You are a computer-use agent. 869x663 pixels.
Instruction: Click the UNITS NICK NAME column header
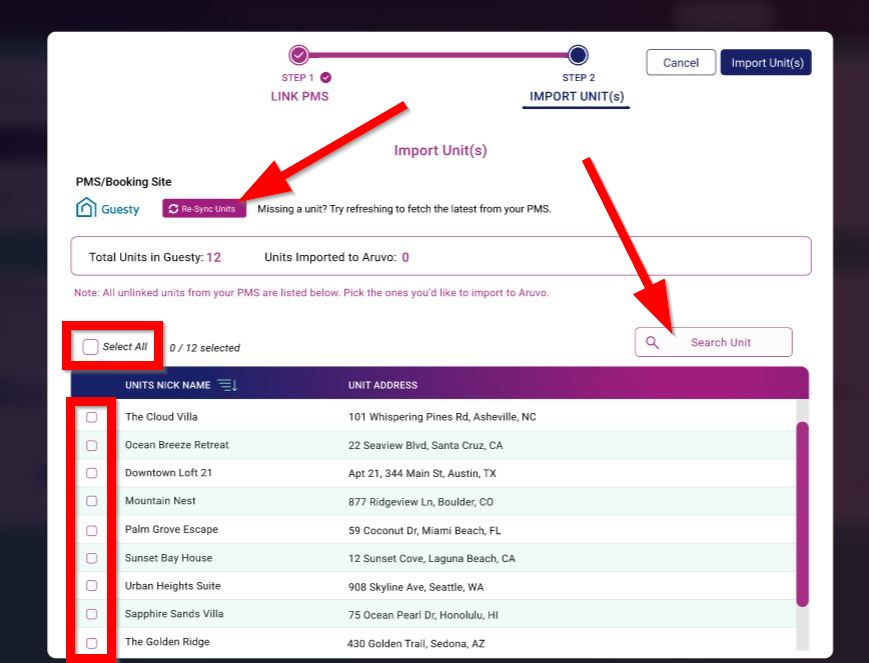coord(167,385)
